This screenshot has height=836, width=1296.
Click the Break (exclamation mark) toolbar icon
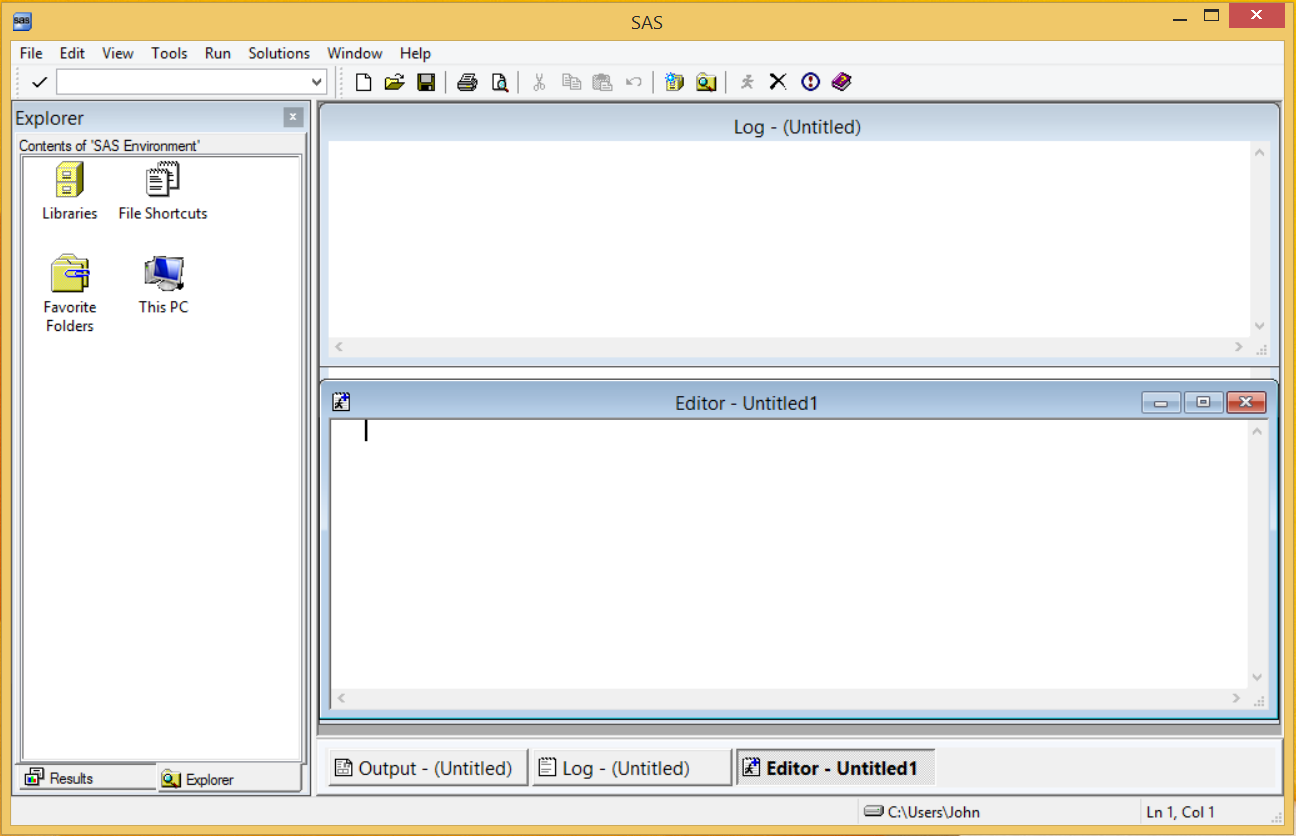point(810,82)
